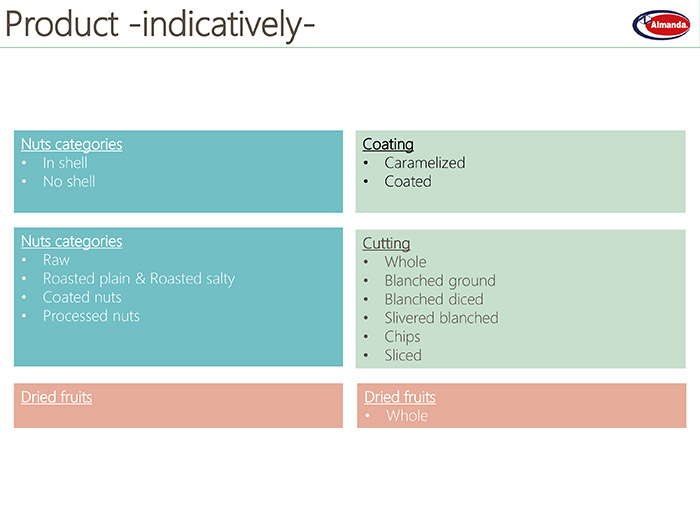Click the Blanched ground bullet item
The width and height of the screenshot is (700, 525).
[440, 281]
